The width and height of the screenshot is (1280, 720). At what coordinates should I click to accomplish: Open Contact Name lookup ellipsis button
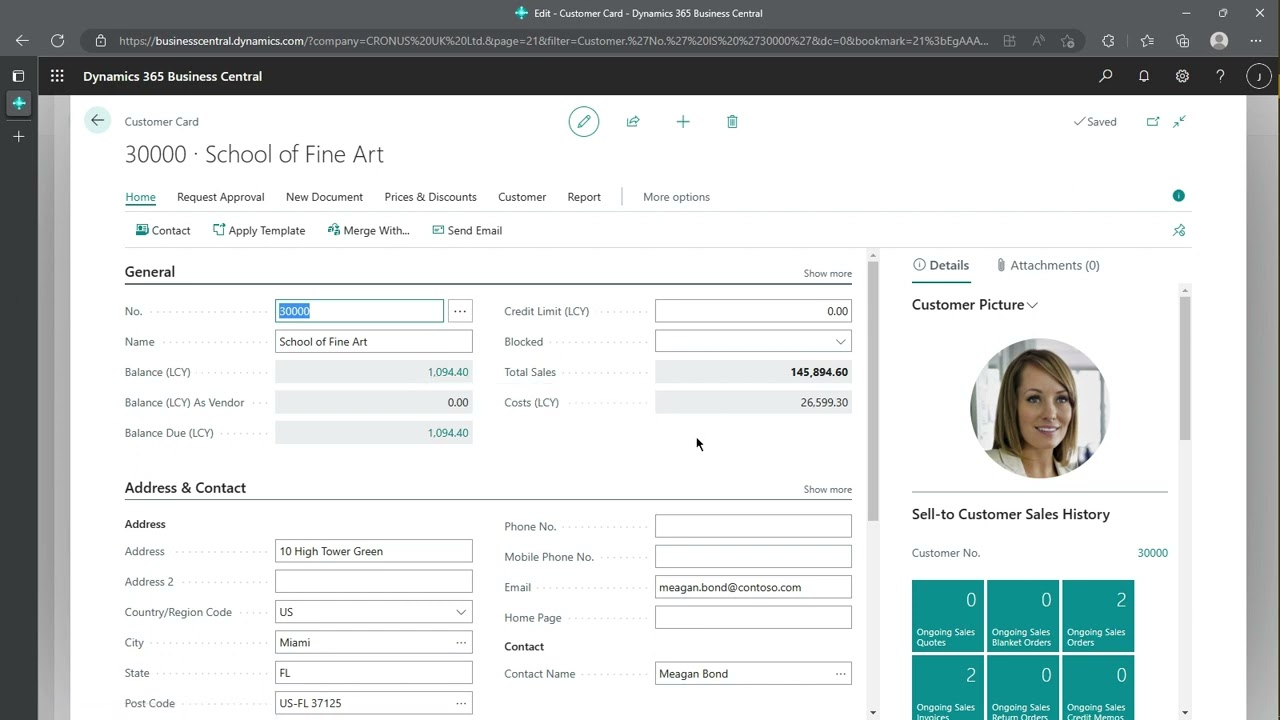[x=840, y=673]
